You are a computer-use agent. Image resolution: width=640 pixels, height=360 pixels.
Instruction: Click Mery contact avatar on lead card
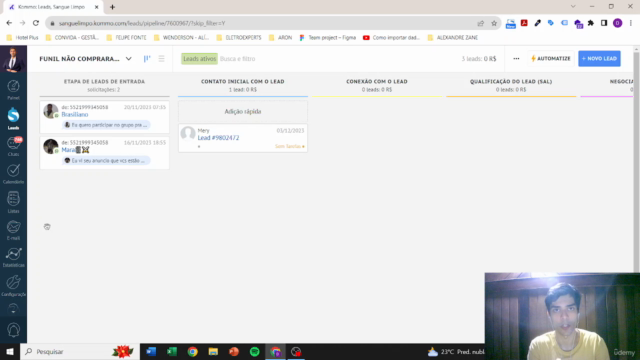coord(188,133)
